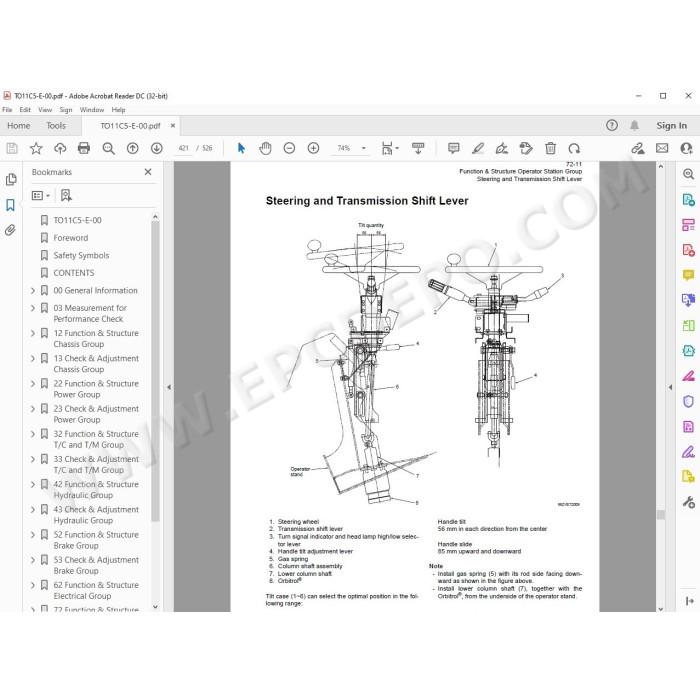700x700 pixels.
Task: Delete with the trash icon
Action: (550, 148)
